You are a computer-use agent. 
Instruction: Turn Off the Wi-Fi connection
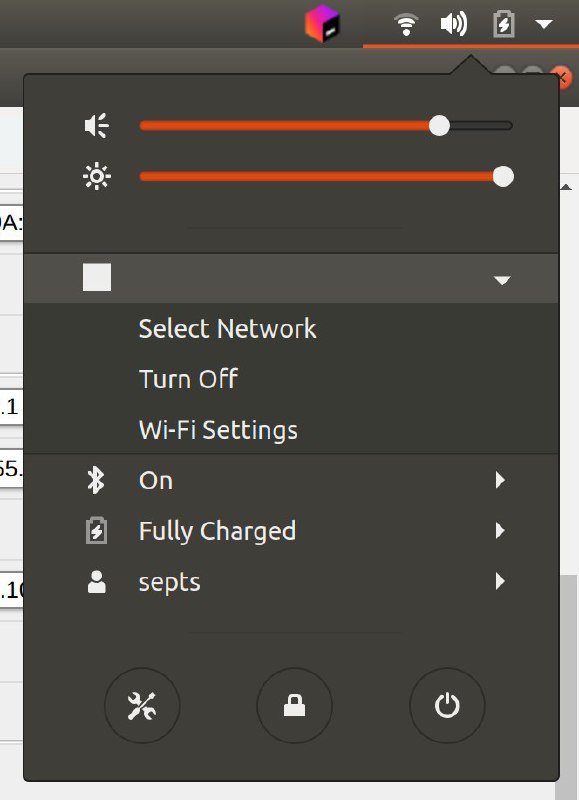coord(188,379)
